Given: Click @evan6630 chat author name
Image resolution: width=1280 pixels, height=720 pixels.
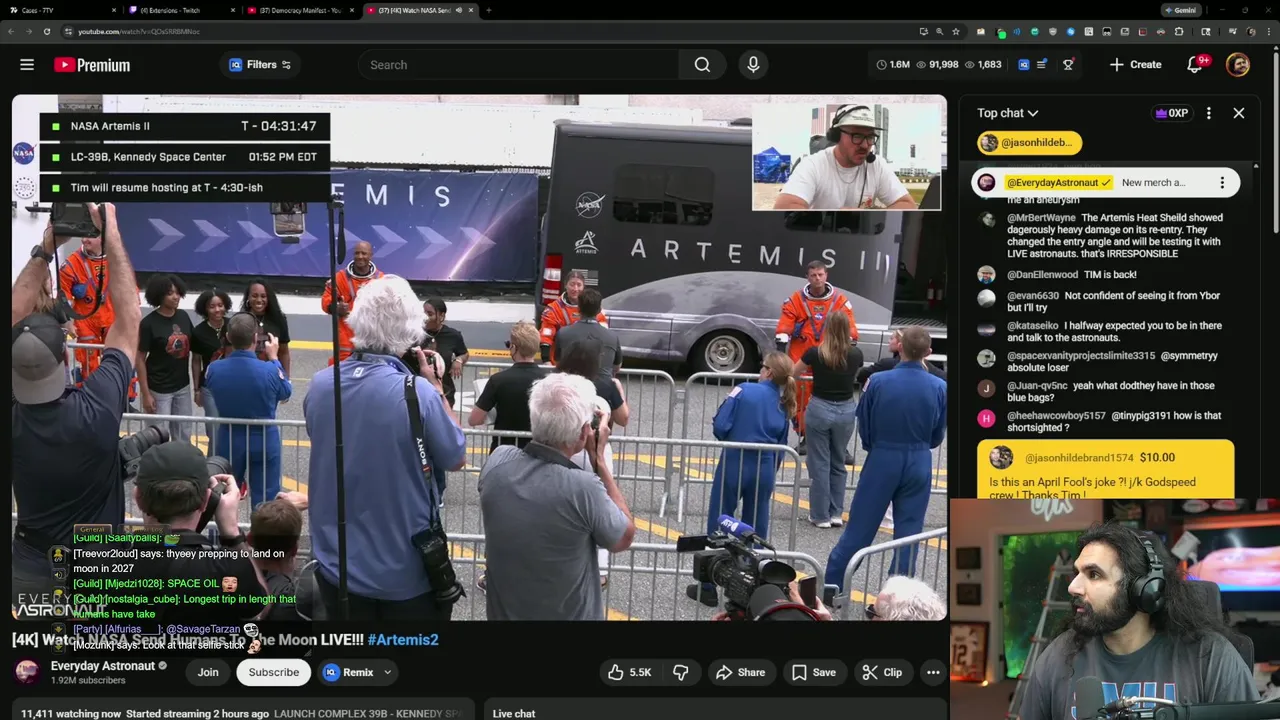Looking at the screenshot, I should click(x=1033, y=296).
